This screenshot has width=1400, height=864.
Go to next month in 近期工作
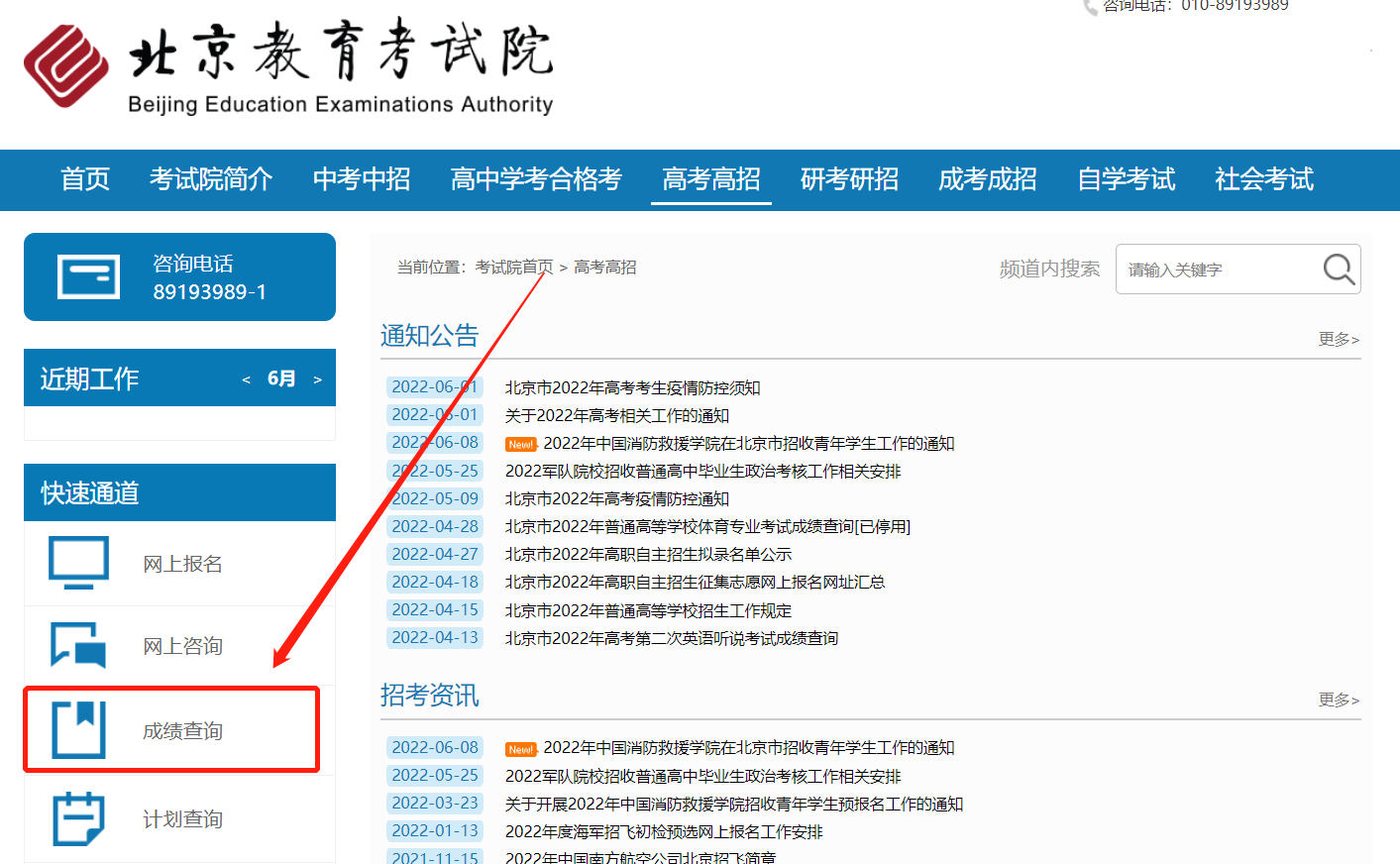coord(317,379)
